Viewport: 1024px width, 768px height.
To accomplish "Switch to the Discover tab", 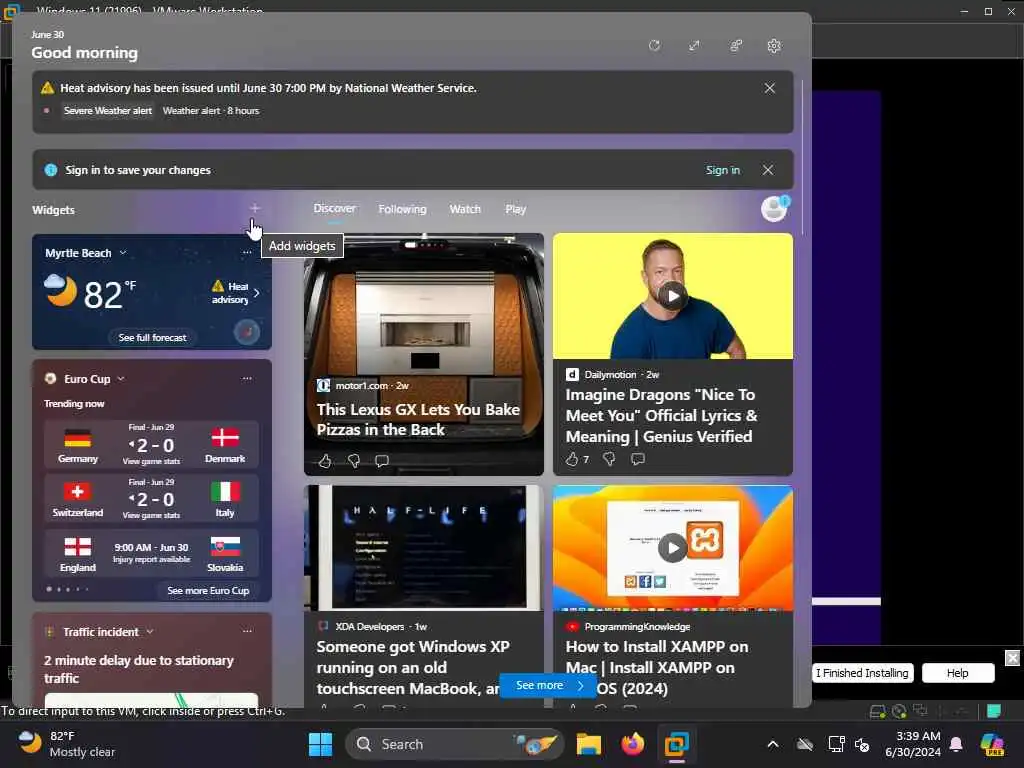I will pyautogui.click(x=334, y=208).
